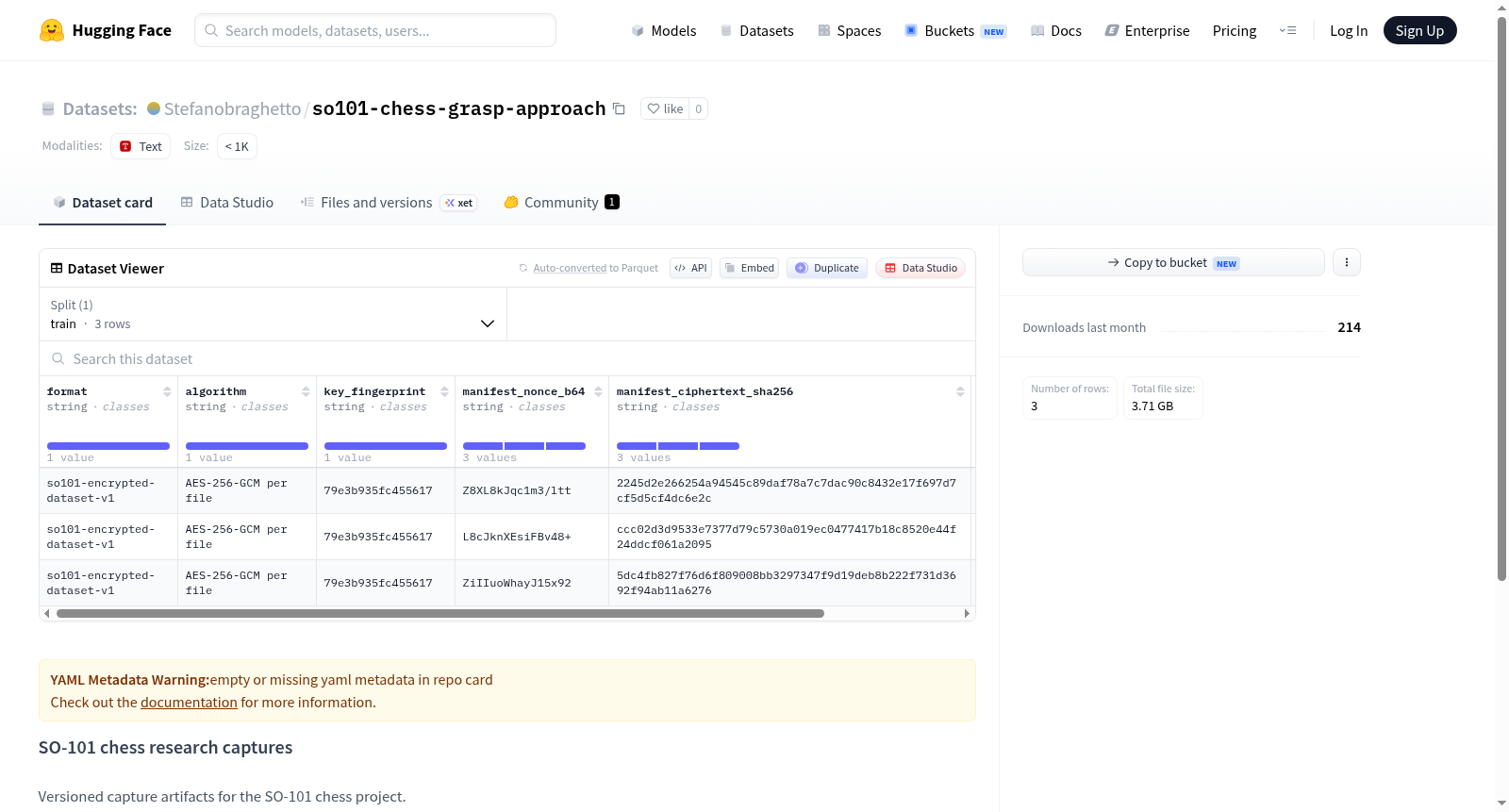Sort the manifest_ciphertext_sha256 column
The width and height of the screenshot is (1509, 812).
960,391
